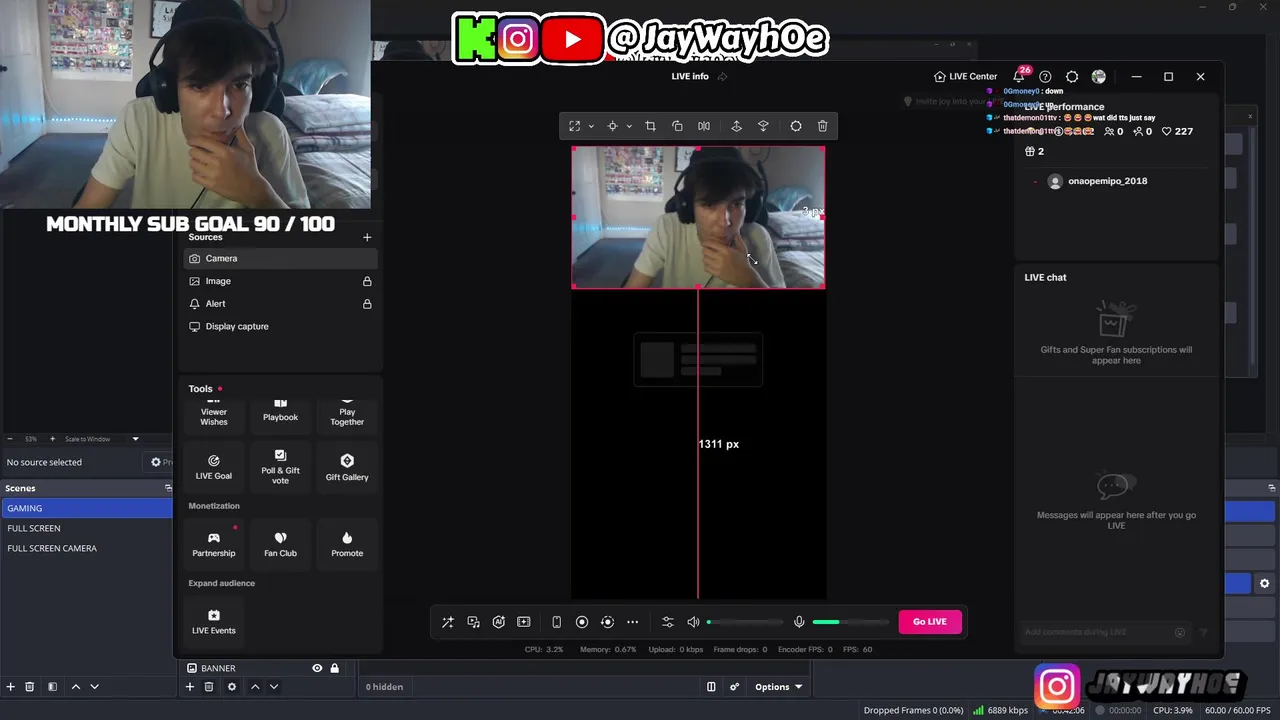Click the replay capture icon in bottom bar
The image size is (1280, 720).
(607, 622)
